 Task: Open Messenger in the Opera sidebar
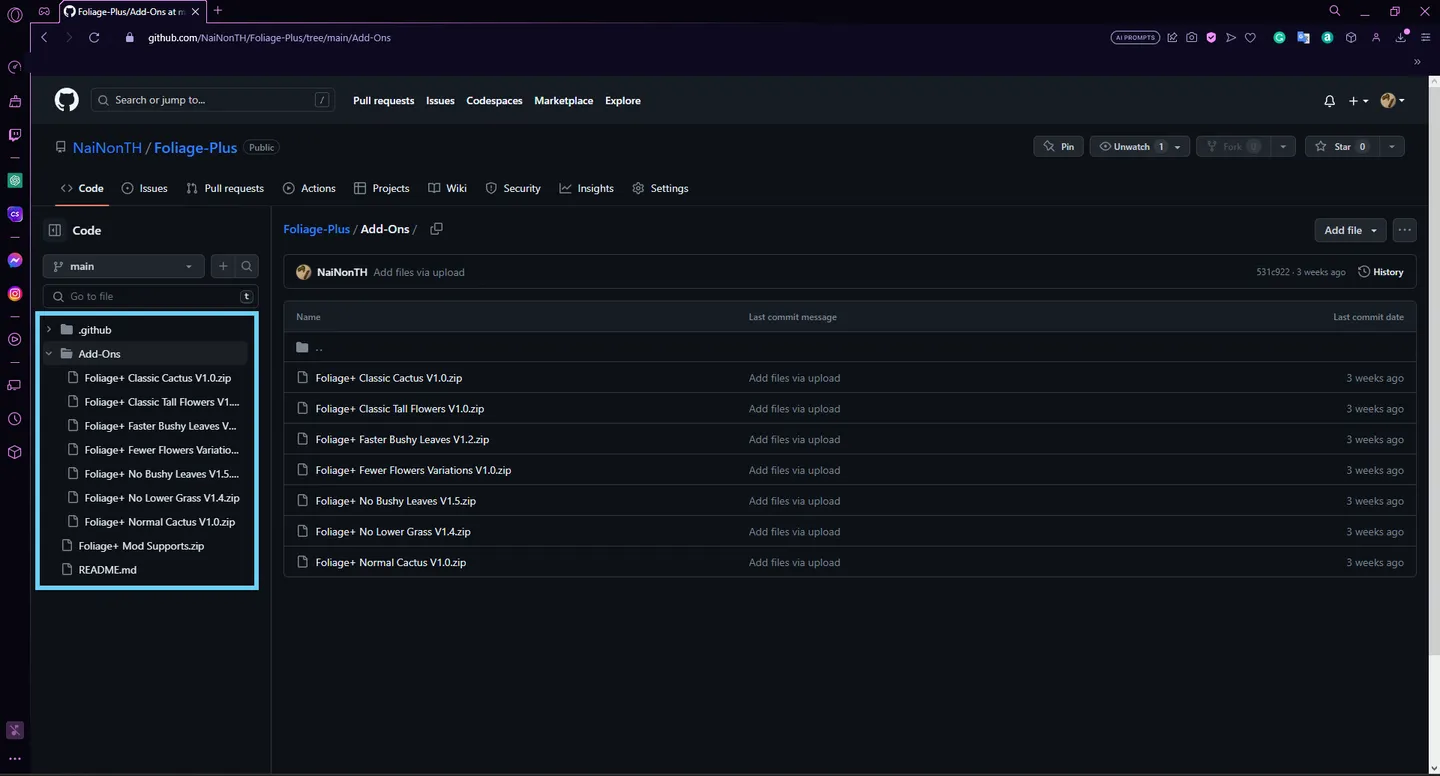click(x=15, y=260)
